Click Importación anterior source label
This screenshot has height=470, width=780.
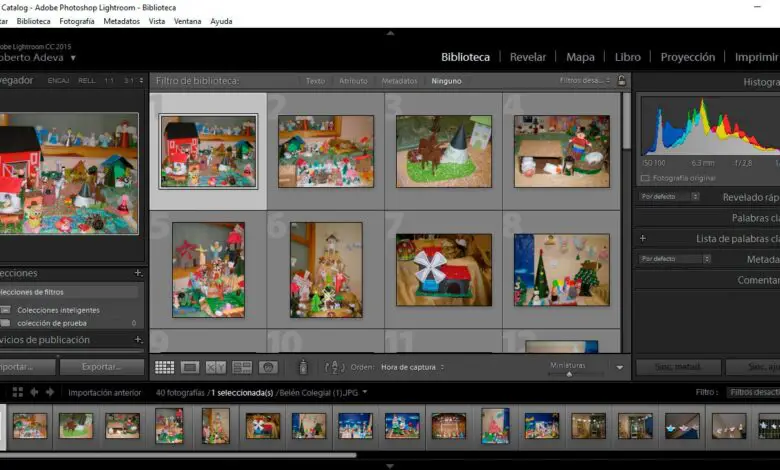pos(104,392)
